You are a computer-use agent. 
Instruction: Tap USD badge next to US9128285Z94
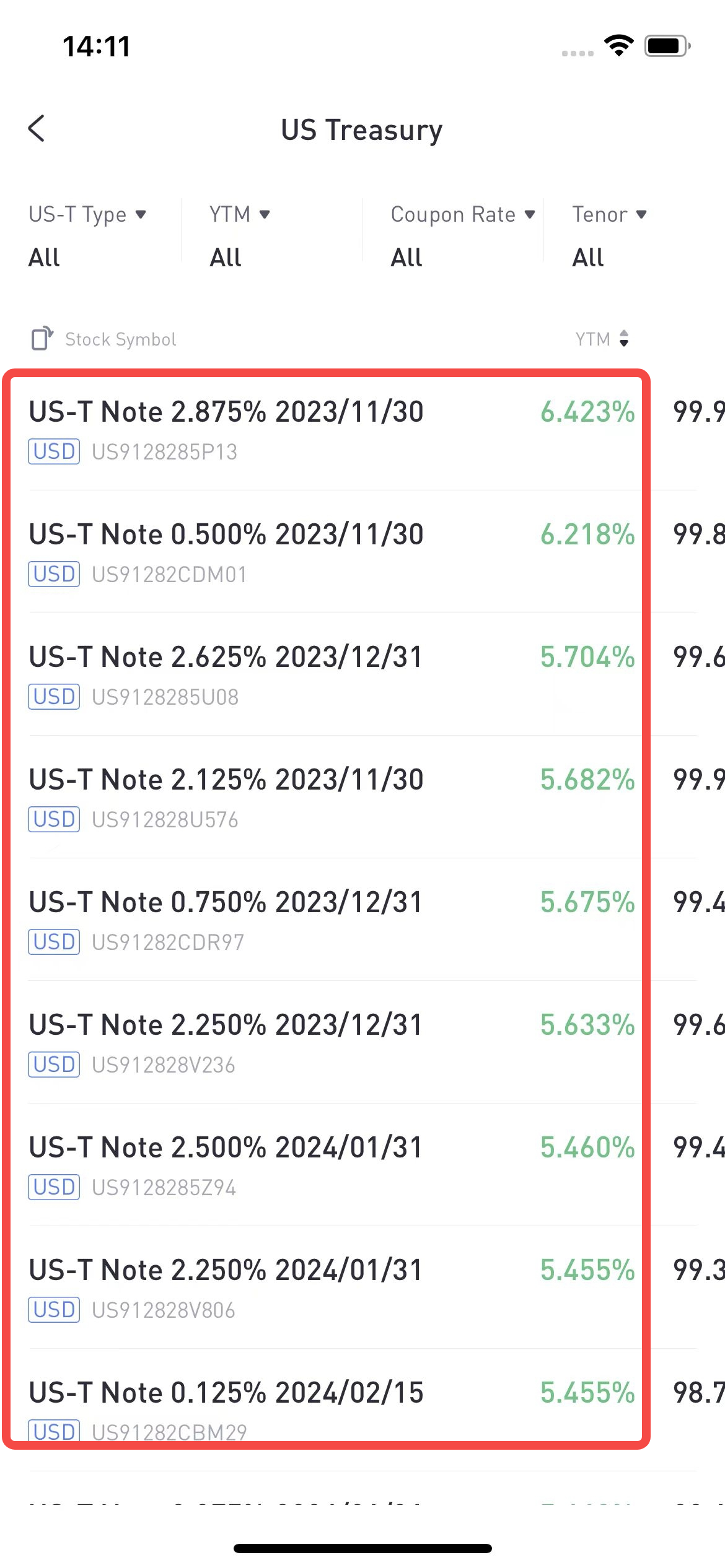(54, 1187)
